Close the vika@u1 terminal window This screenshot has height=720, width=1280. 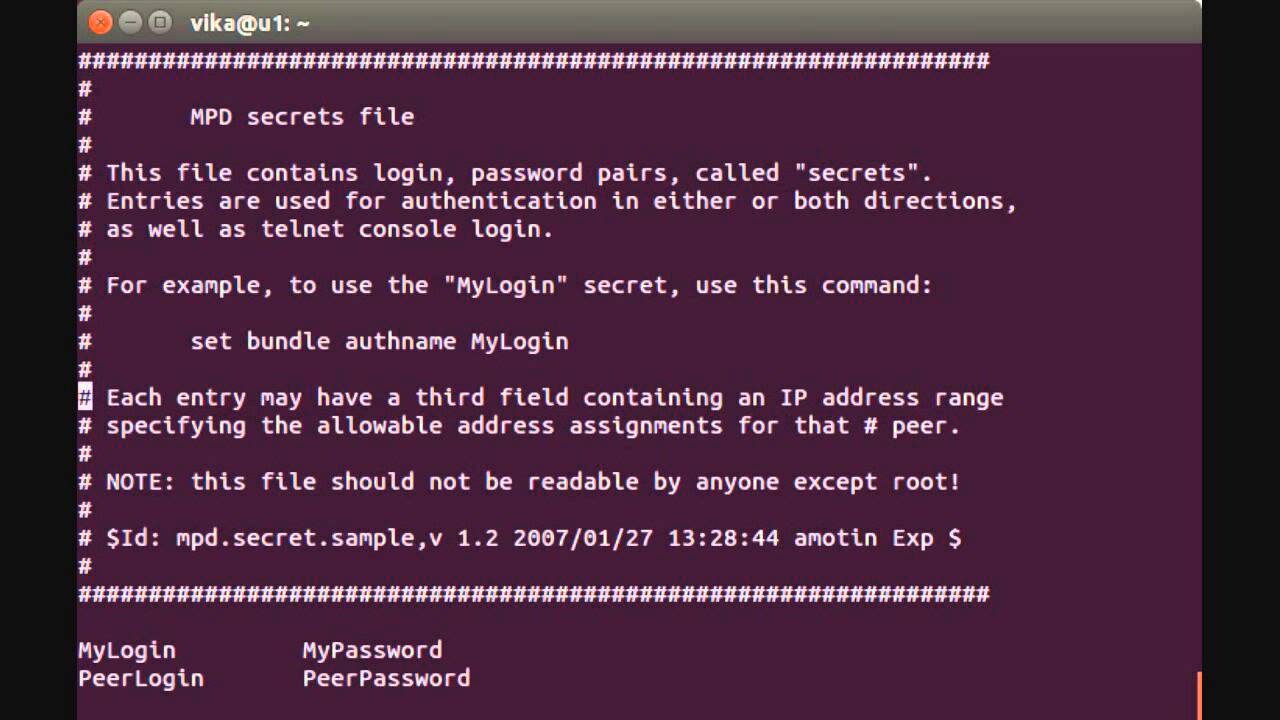[x=99, y=22]
